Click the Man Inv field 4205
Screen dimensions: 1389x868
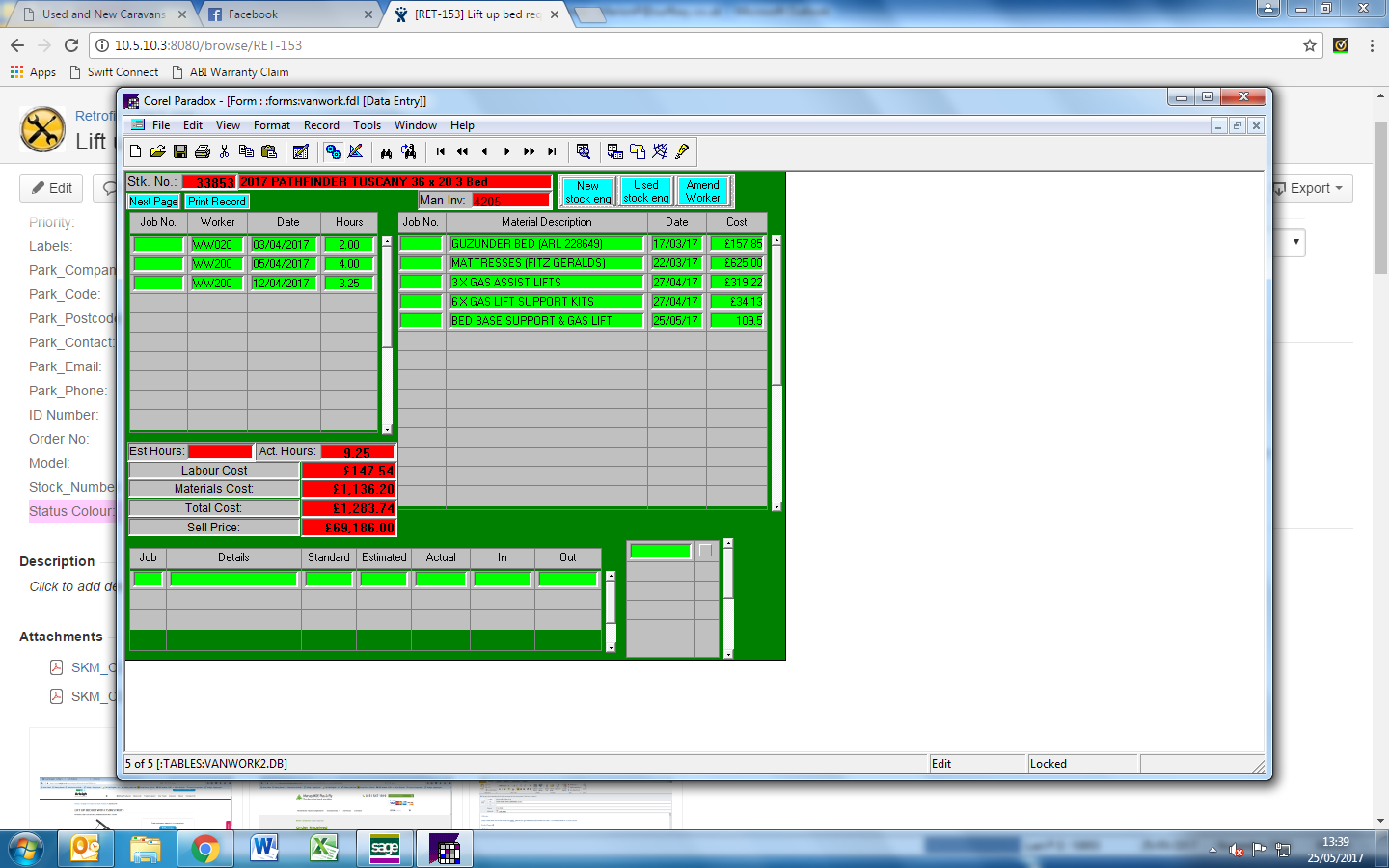[511, 201]
